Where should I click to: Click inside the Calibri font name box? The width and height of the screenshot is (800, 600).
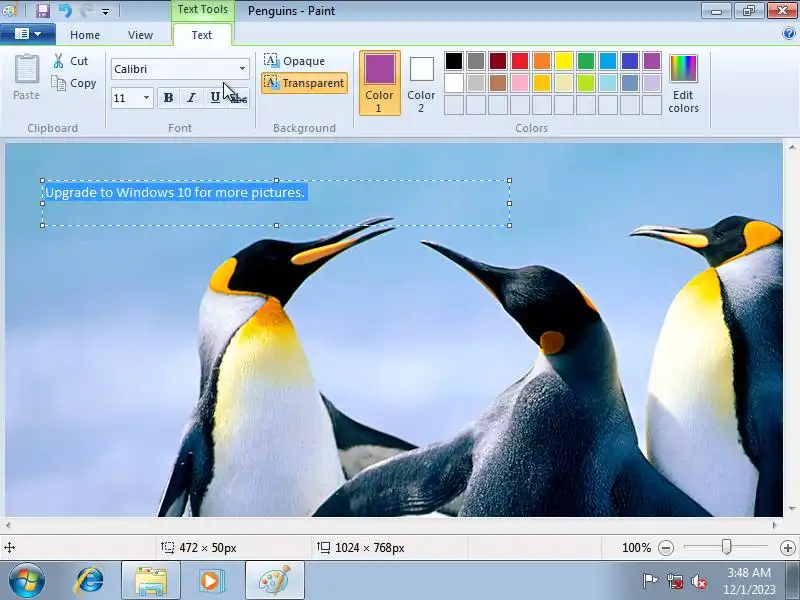(x=173, y=69)
